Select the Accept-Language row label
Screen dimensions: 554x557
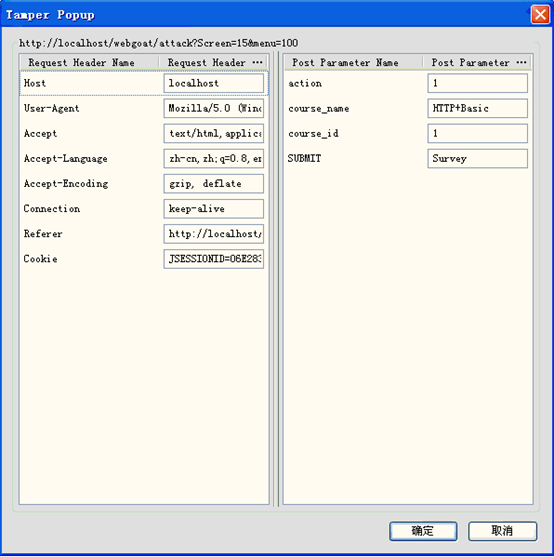click(x=65, y=159)
